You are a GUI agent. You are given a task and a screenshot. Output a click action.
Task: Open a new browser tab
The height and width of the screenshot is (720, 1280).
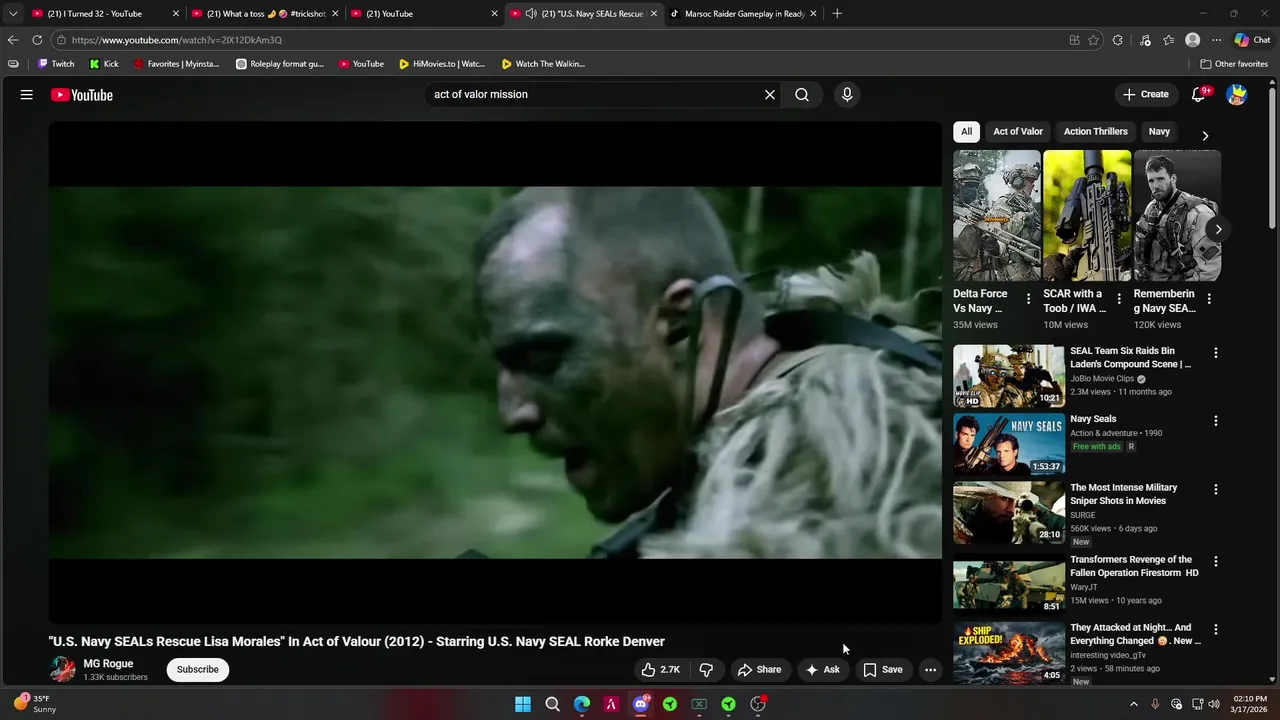(x=837, y=14)
